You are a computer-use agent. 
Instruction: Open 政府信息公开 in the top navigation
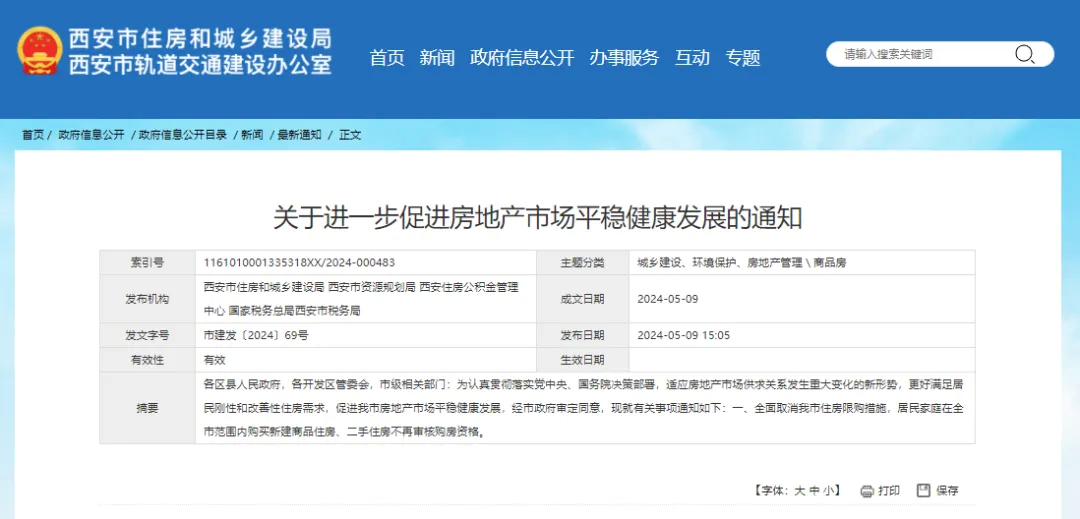click(522, 58)
